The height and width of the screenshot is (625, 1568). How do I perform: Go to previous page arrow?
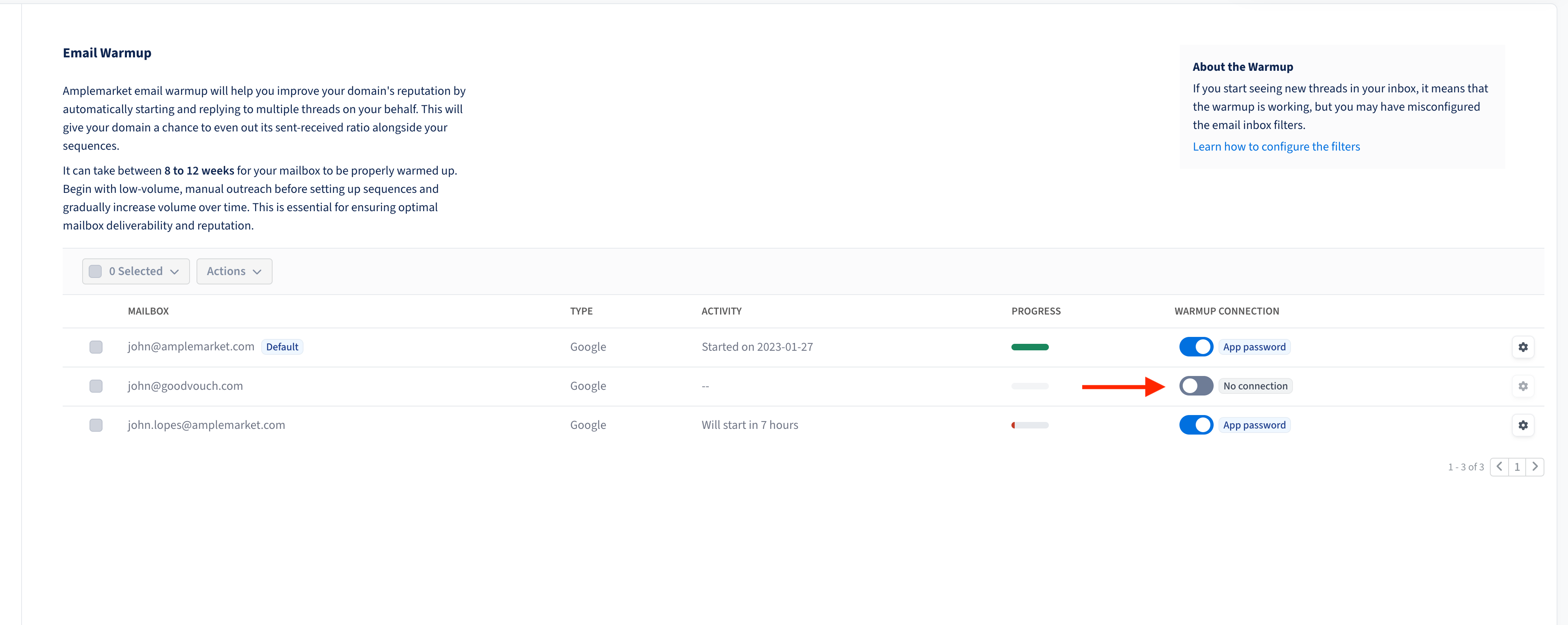[x=1499, y=467]
